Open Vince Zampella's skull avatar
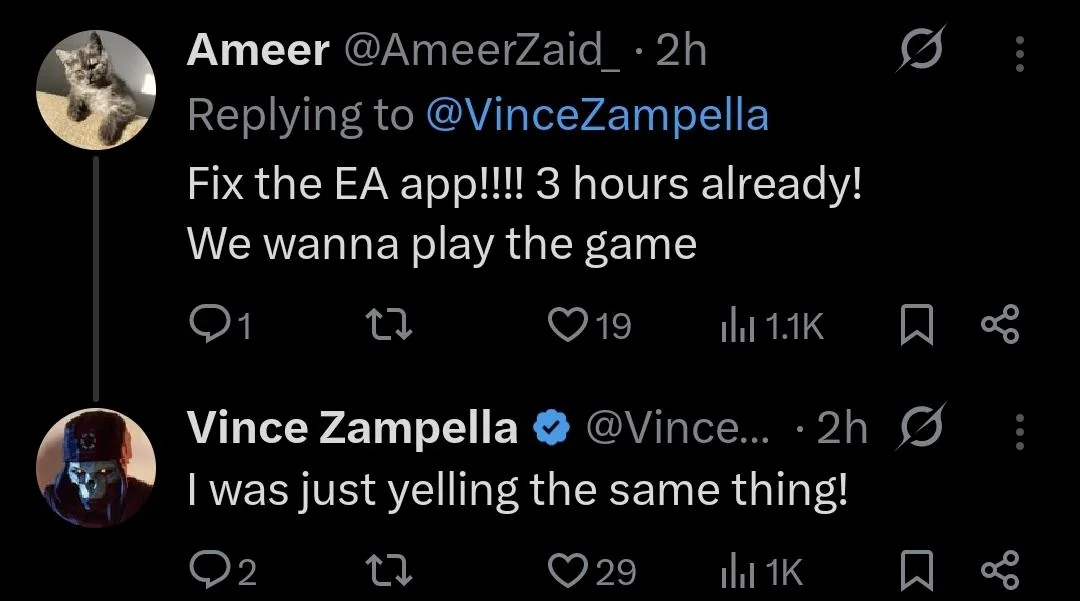The width and height of the screenshot is (1080, 601). click(x=96, y=467)
